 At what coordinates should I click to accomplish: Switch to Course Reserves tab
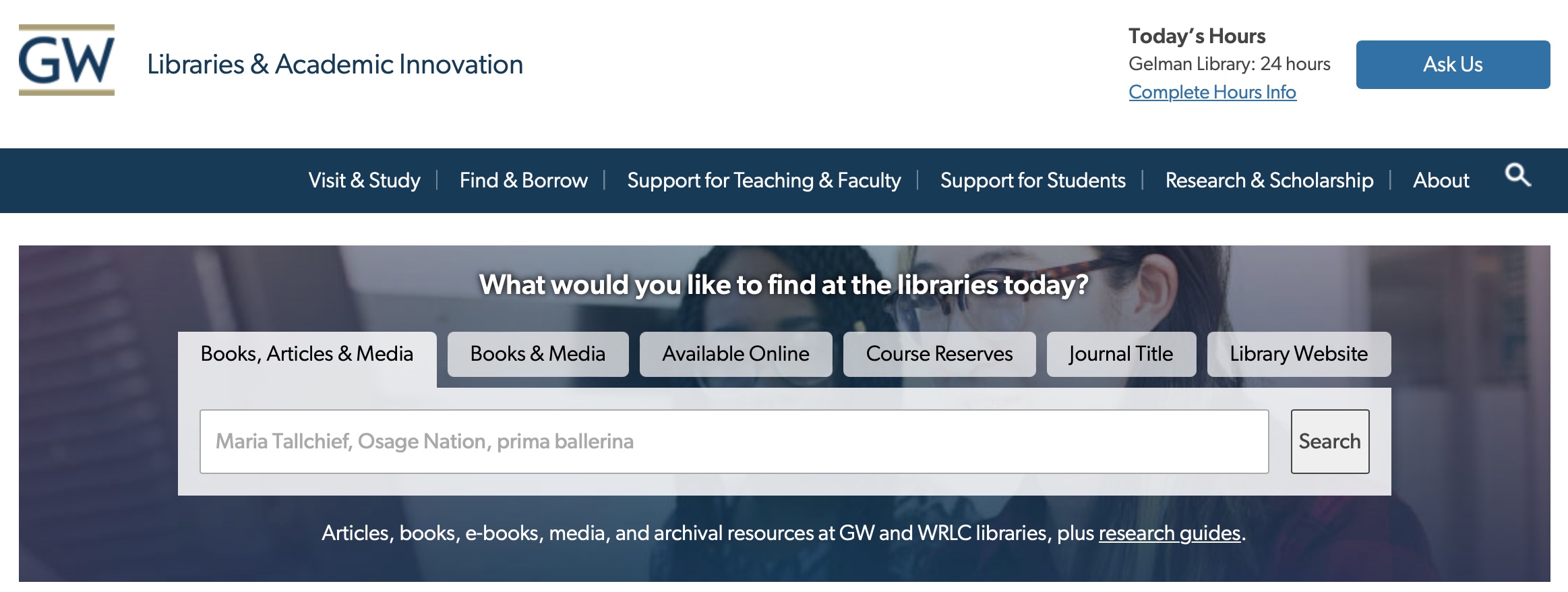point(939,354)
